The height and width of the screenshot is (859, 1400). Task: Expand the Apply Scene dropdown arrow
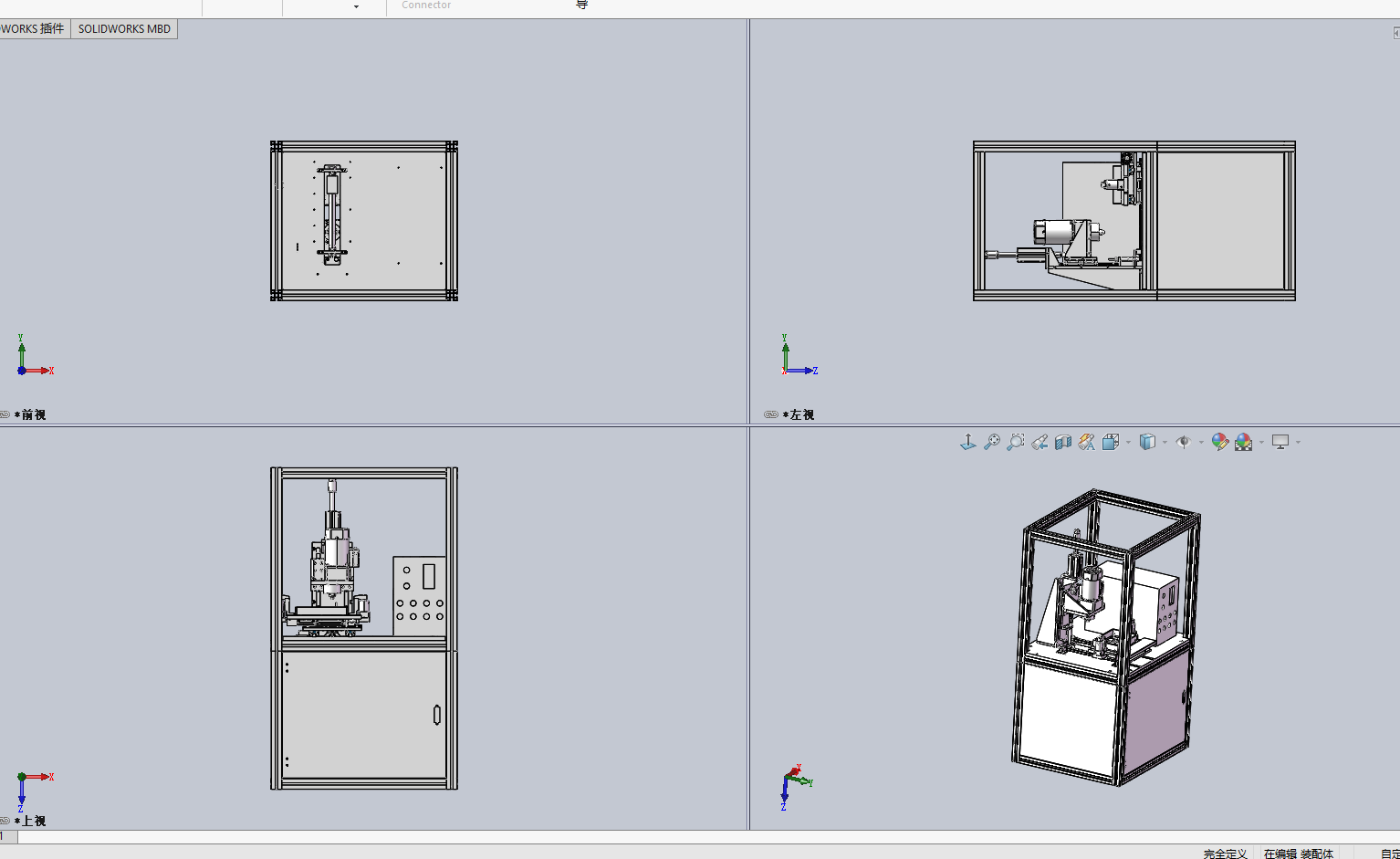[x=1261, y=443]
